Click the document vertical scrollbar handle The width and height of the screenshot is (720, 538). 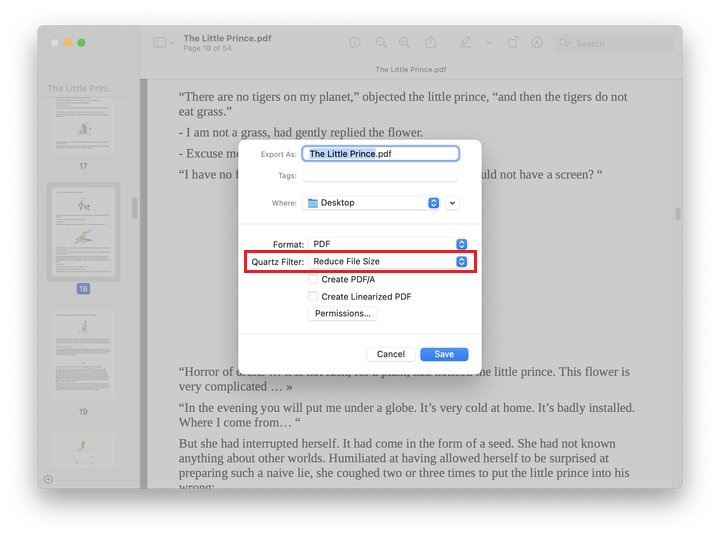(x=678, y=214)
